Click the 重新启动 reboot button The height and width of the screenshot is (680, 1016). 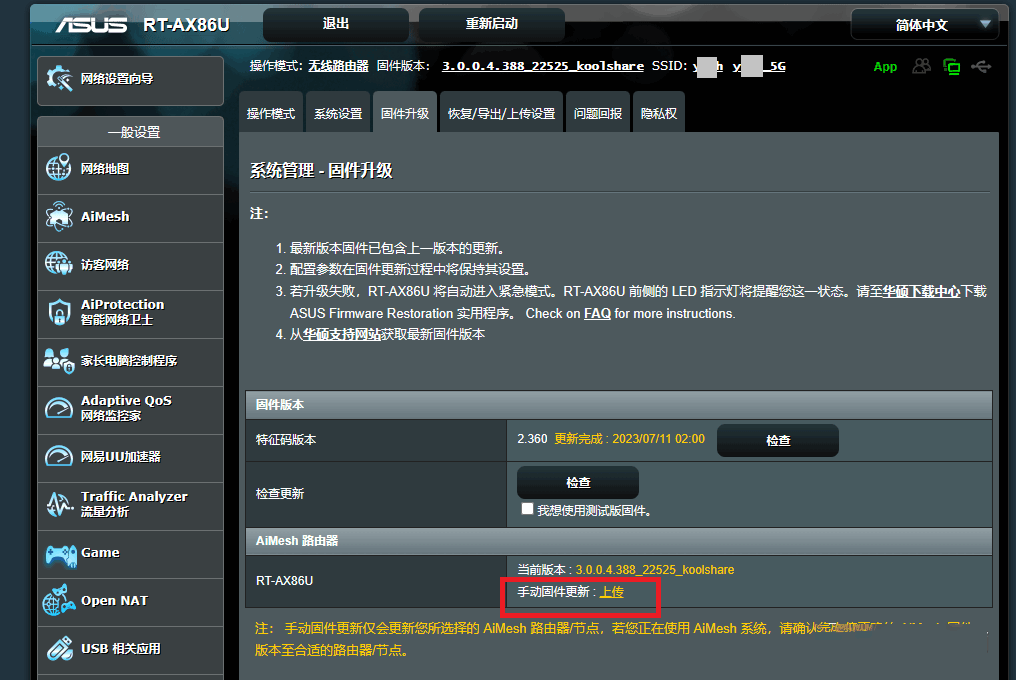click(x=492, y=24)
